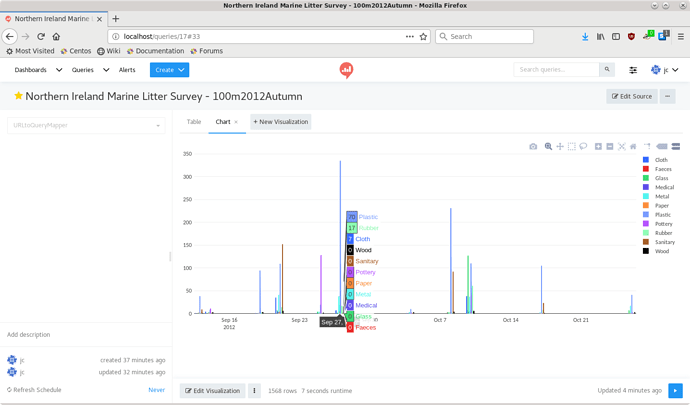This screenshot has width=690, height=405.
Task: Close the Chart tab with its x
Action: (236, 122)
